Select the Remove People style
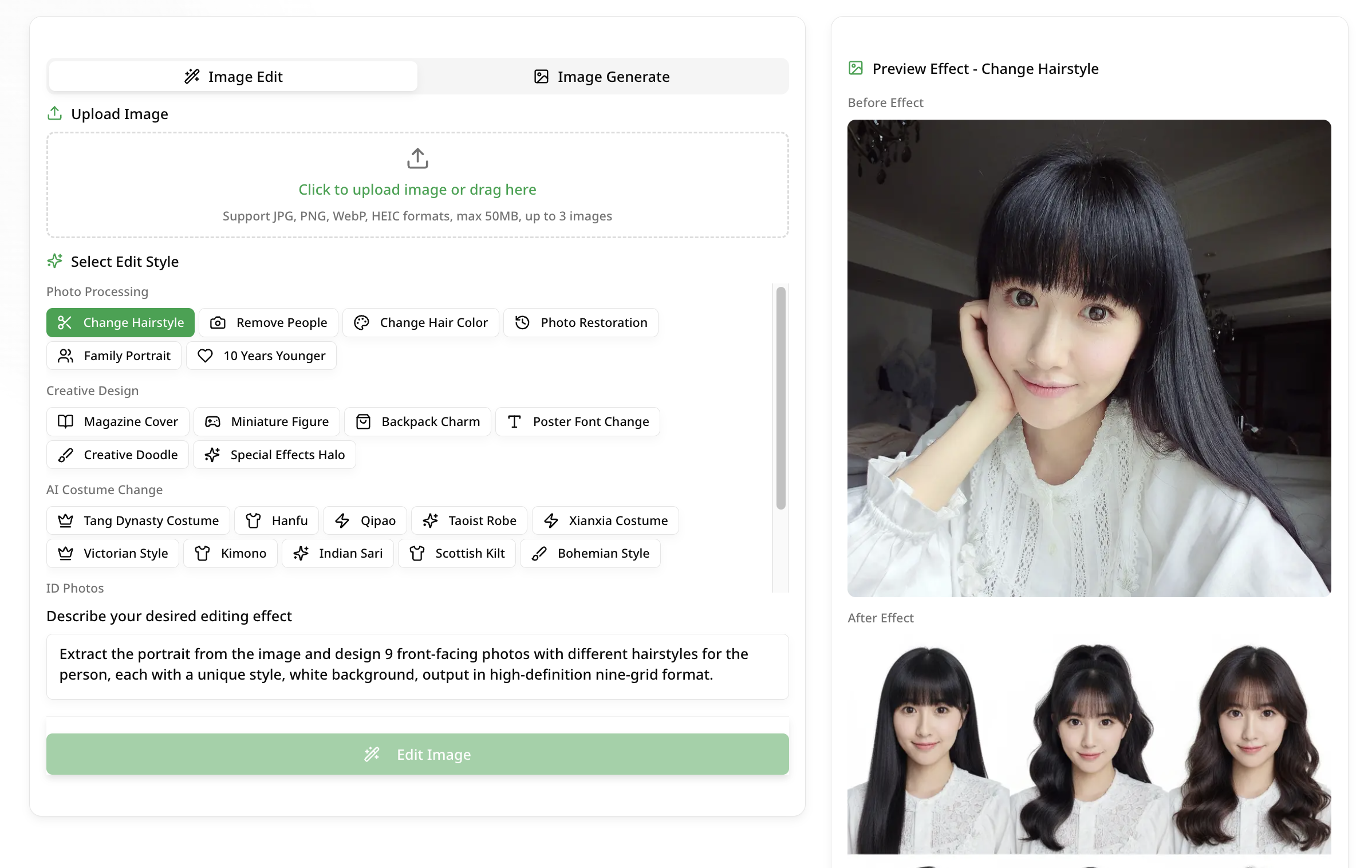 pos(268,322)
